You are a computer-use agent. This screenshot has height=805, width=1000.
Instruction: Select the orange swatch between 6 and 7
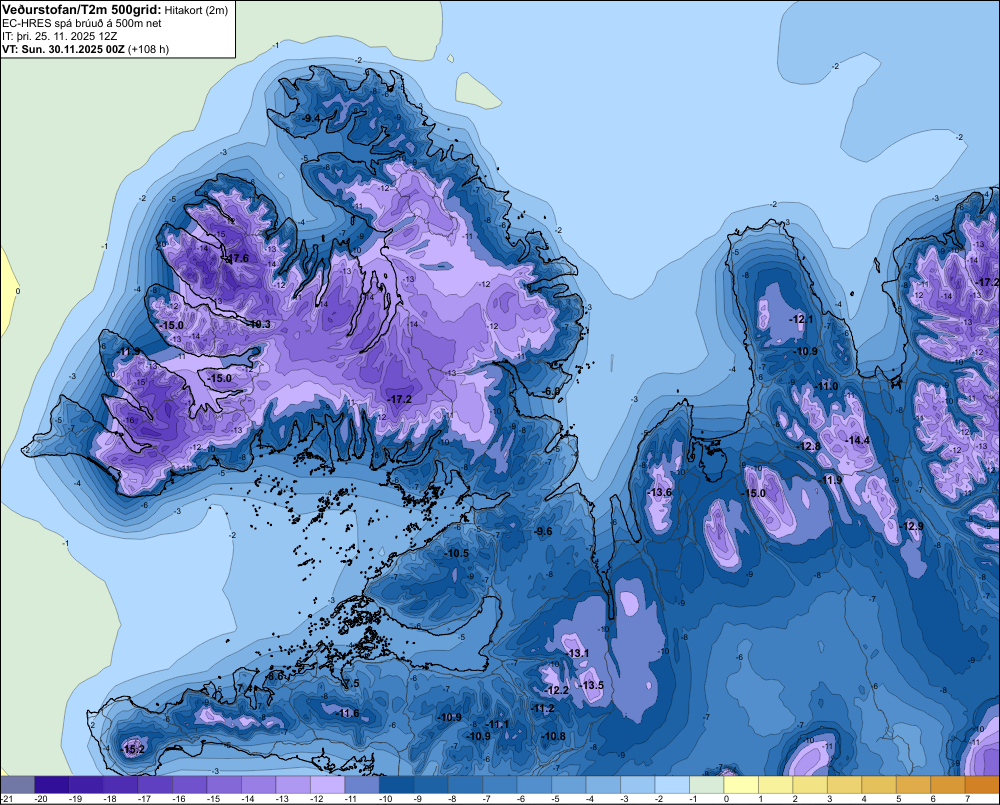pyautogui.click(x=947, y=785)
